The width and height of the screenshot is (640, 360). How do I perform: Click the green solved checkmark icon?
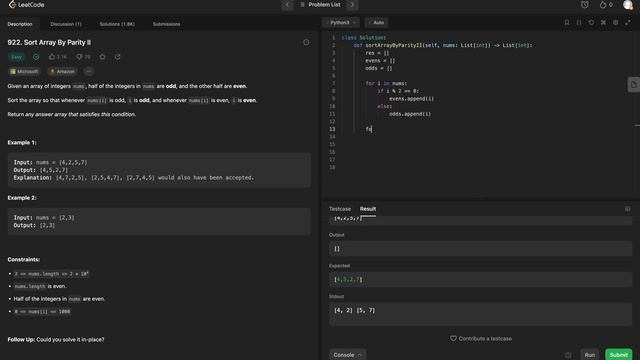pyautogui.click(x=36, y=57)
